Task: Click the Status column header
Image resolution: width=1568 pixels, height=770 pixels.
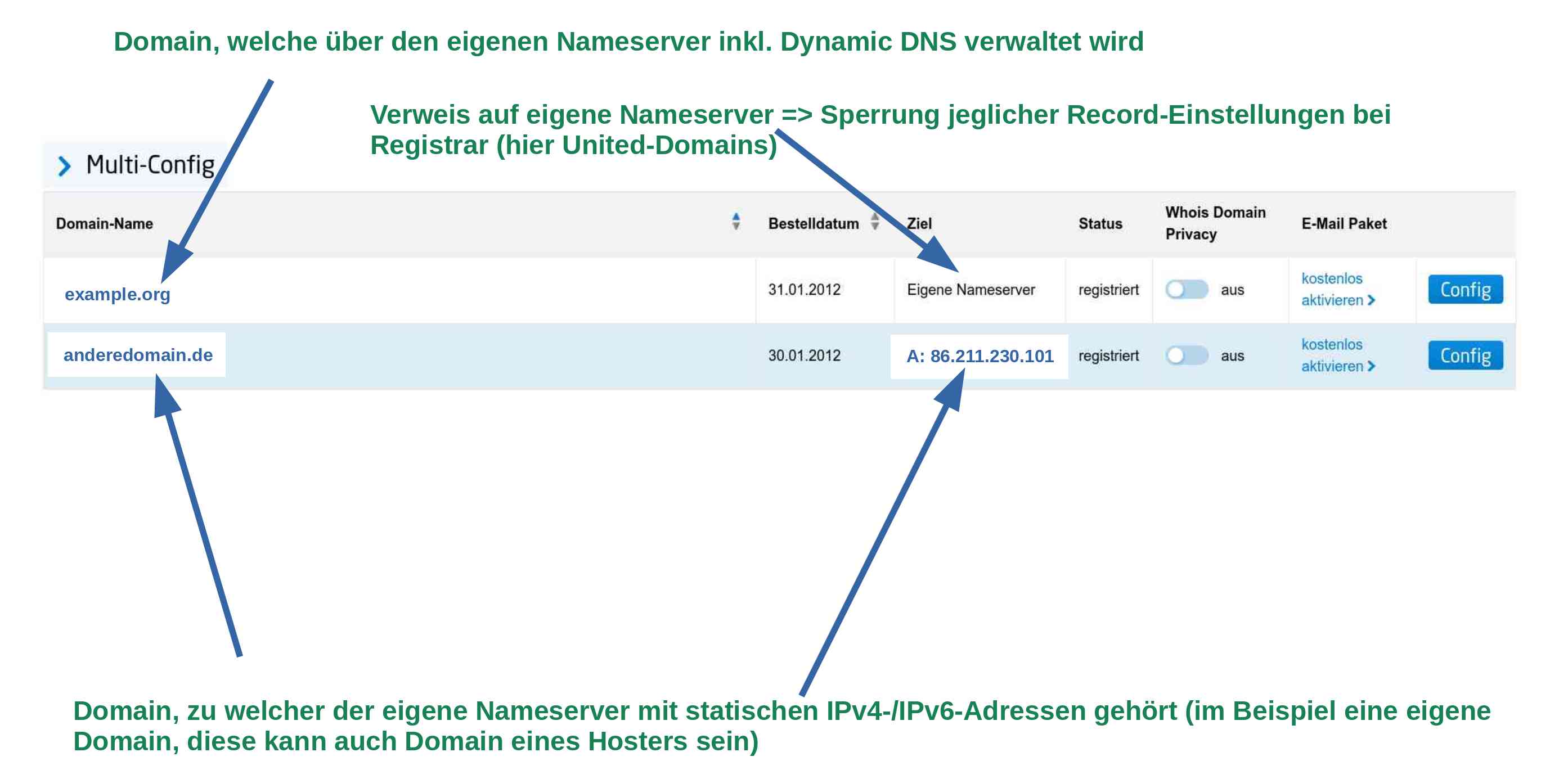Action: 1099,223
